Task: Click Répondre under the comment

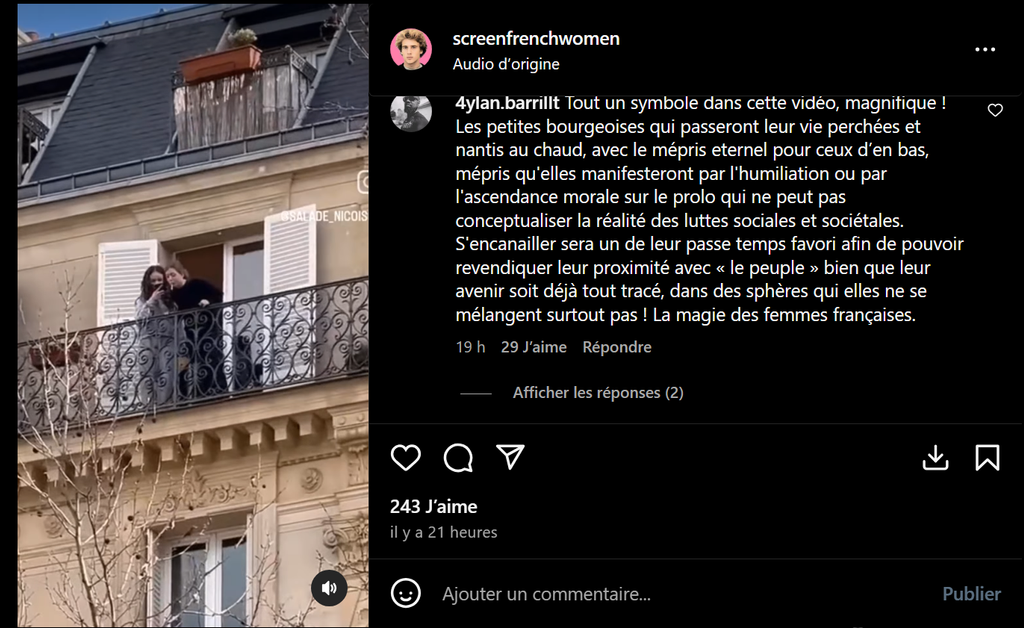Action: [616, 347]
